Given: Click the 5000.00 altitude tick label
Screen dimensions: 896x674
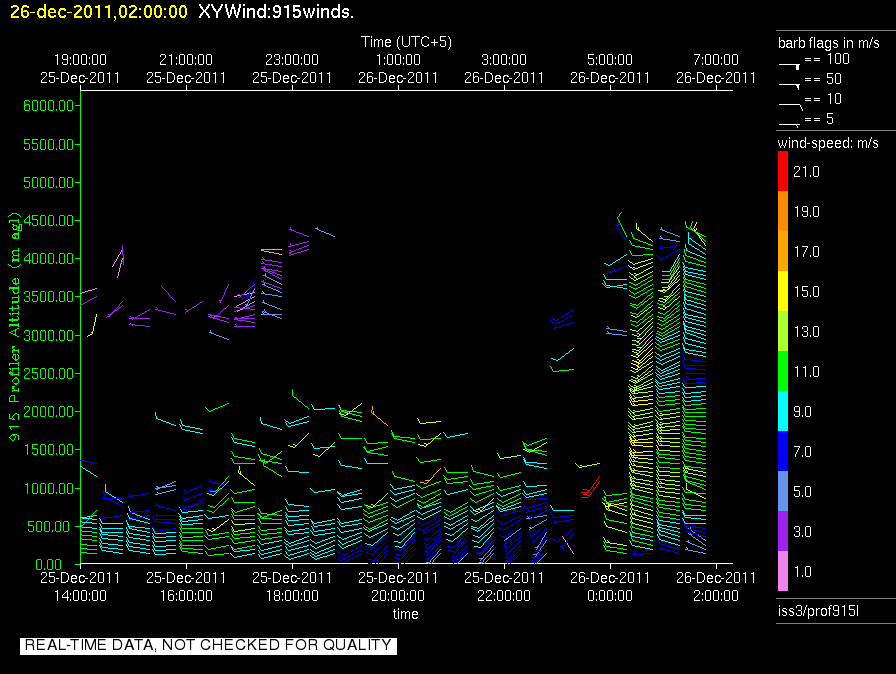Looking at the screenshot, I should tap(49, 183).
